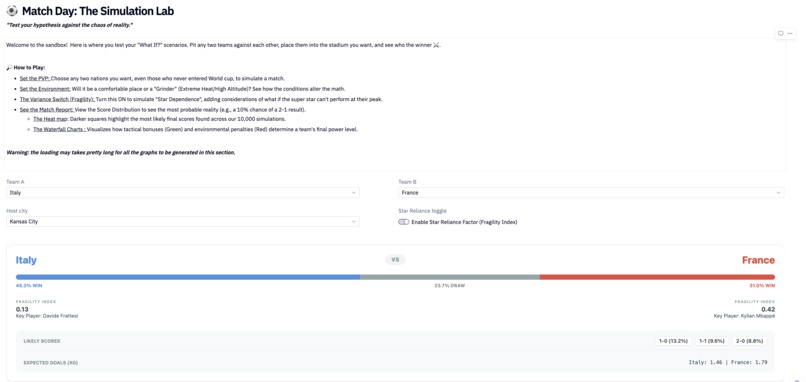Click the magnifier icon beside How to Play

point(9,67)
